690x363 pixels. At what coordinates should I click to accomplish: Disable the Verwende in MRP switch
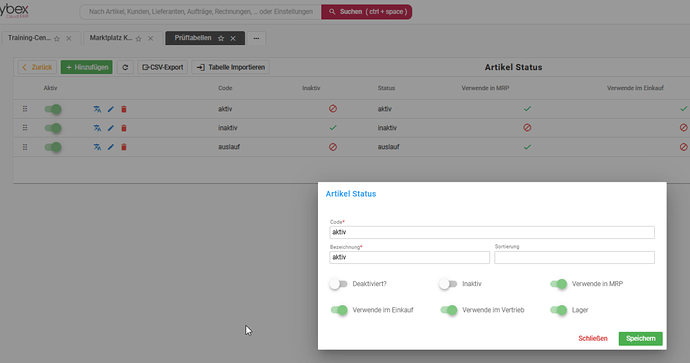558,284
